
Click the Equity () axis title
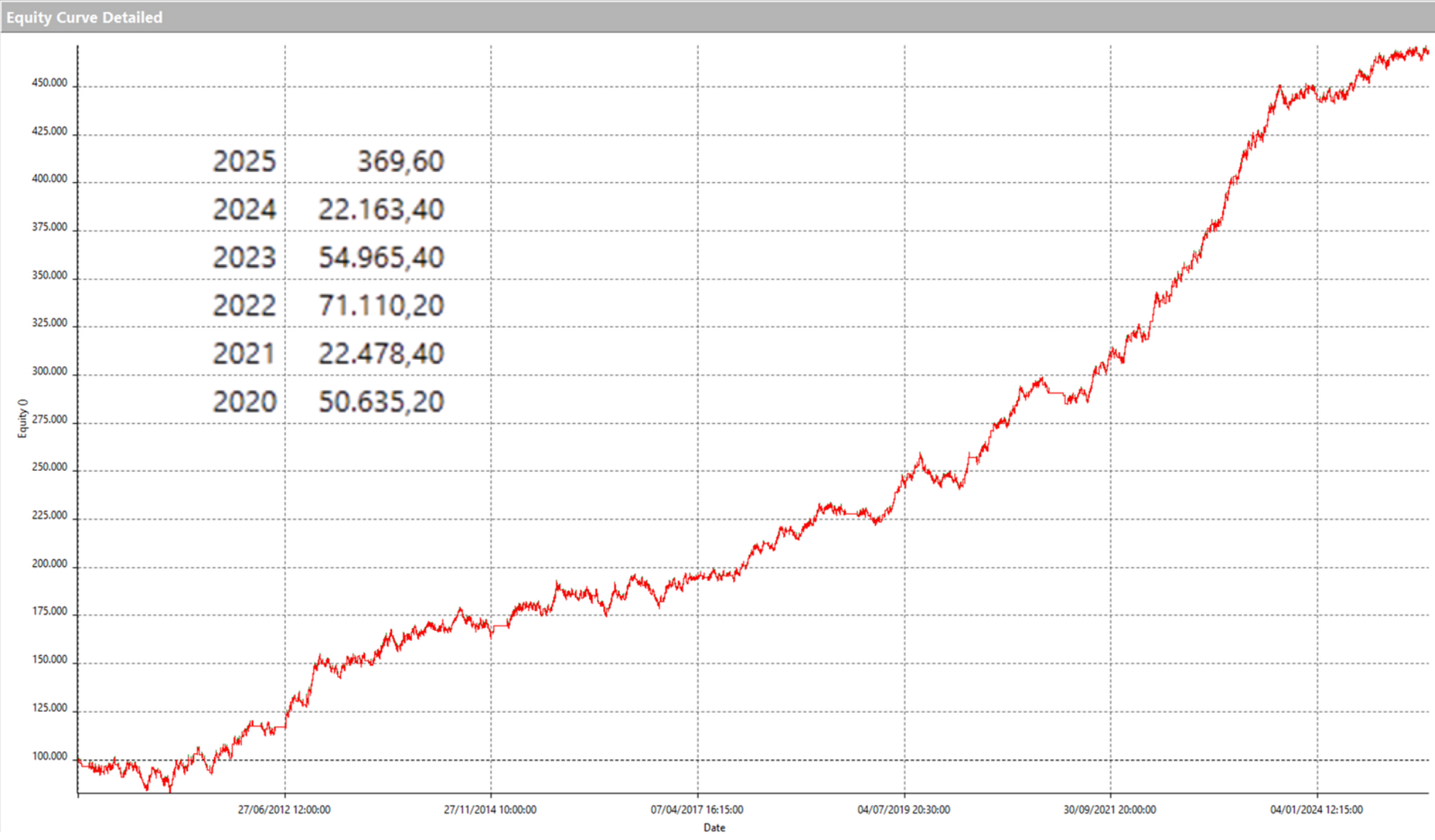coord(22,418)
